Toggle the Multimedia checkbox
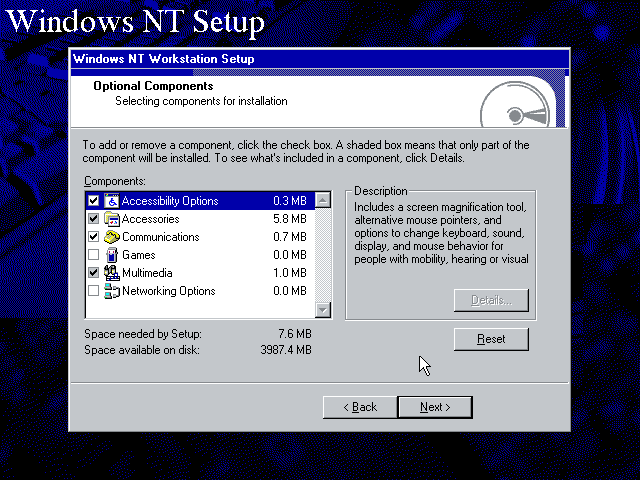The image size is (640, 480). click(93, 273)
